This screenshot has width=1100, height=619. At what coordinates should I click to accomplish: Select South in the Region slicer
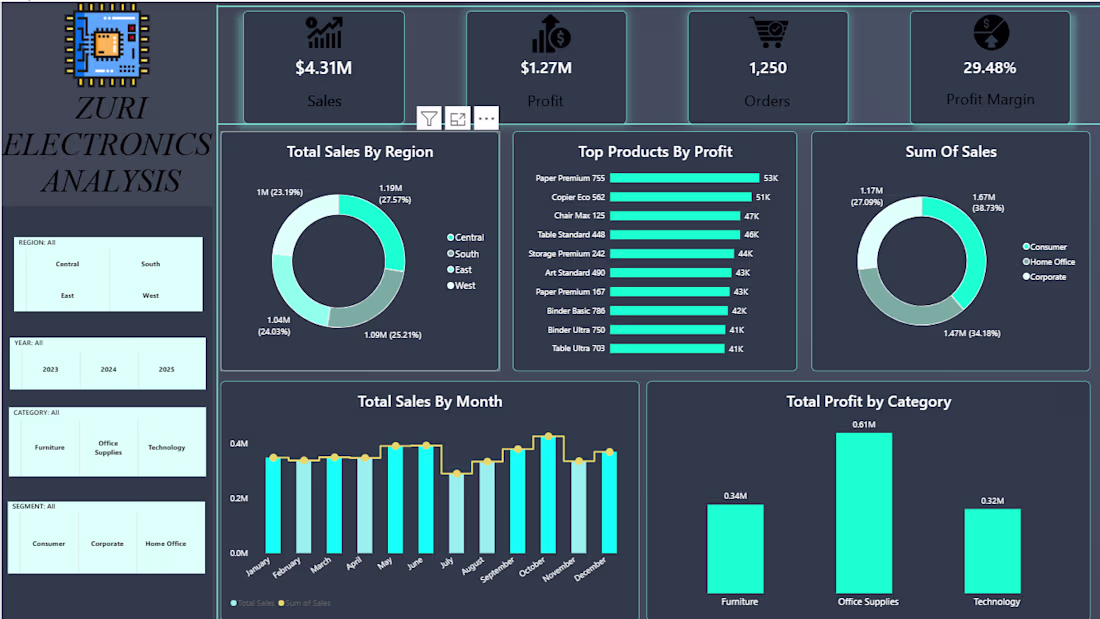150,264
